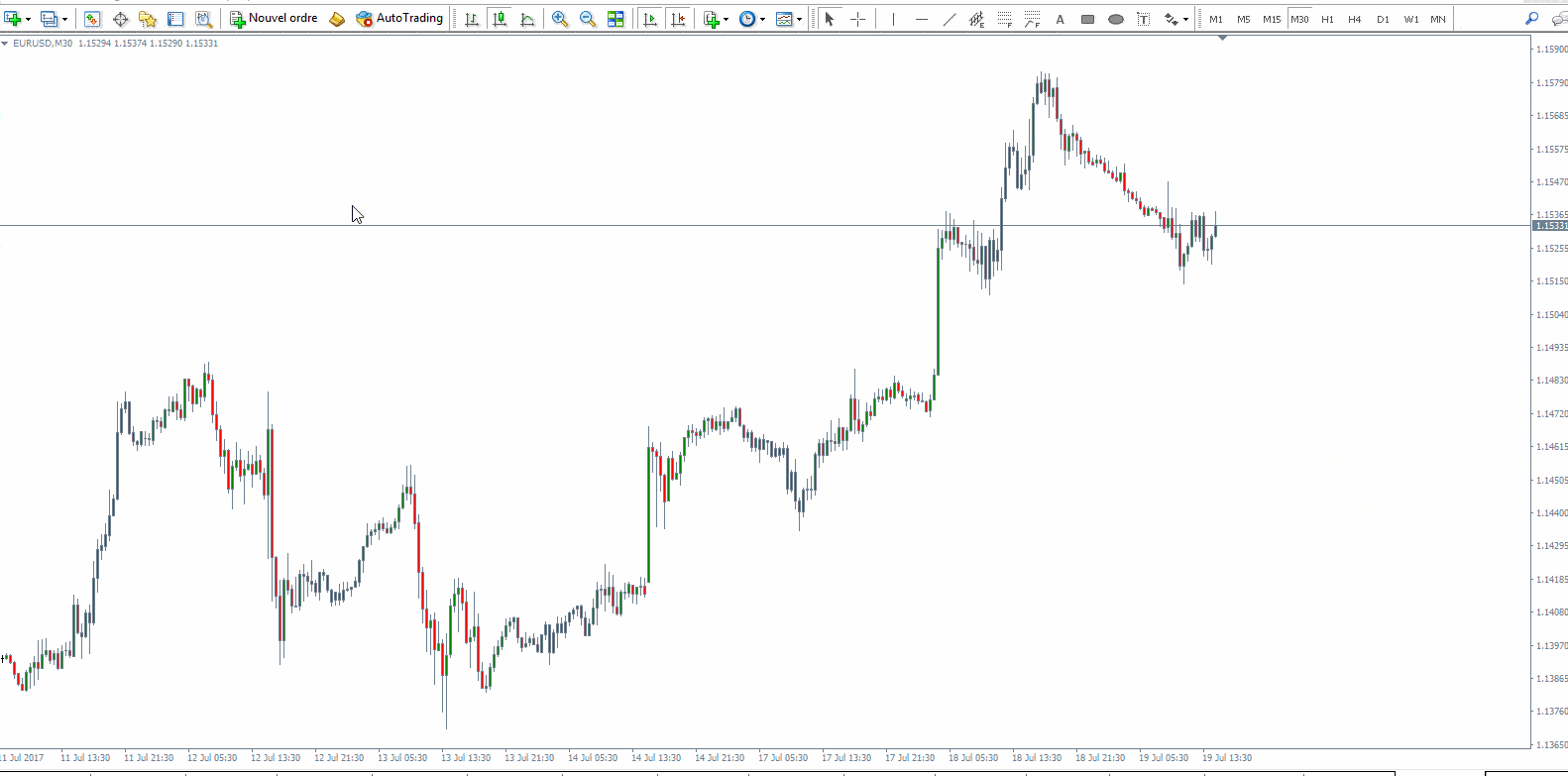Screen dimensions: 1568x776
Task: Activate the standard cursor mode
Action: [830, 19]
